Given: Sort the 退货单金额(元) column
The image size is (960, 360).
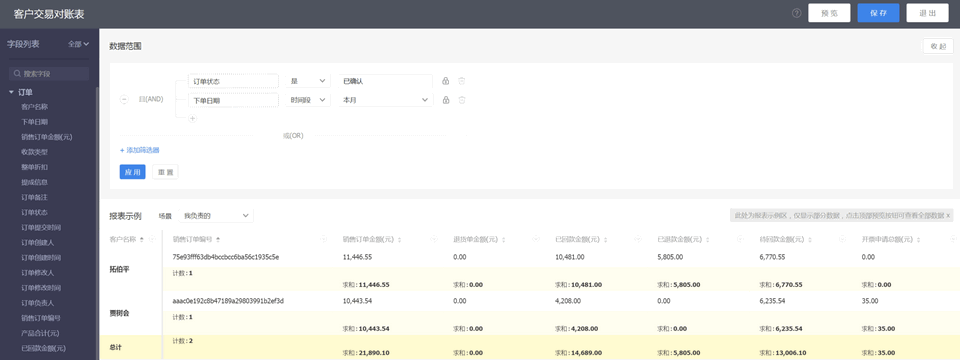Looking at the screenshot, I should pos(504,239).
